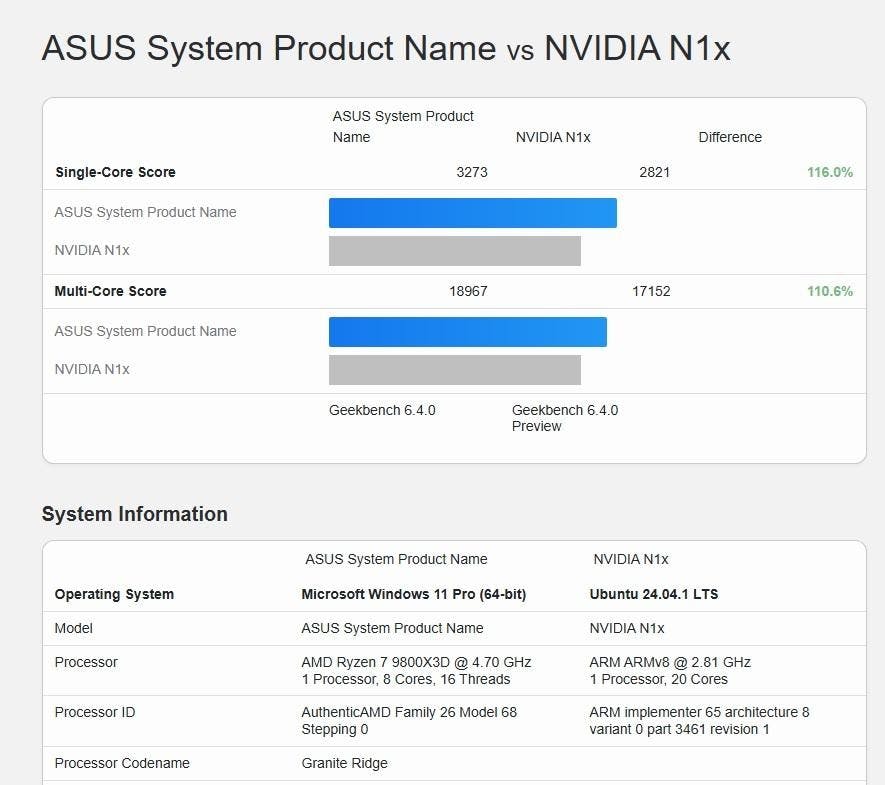Click the blue multi-core bar for ASUS
The image size is (885, 785).
tap(467, 332)
